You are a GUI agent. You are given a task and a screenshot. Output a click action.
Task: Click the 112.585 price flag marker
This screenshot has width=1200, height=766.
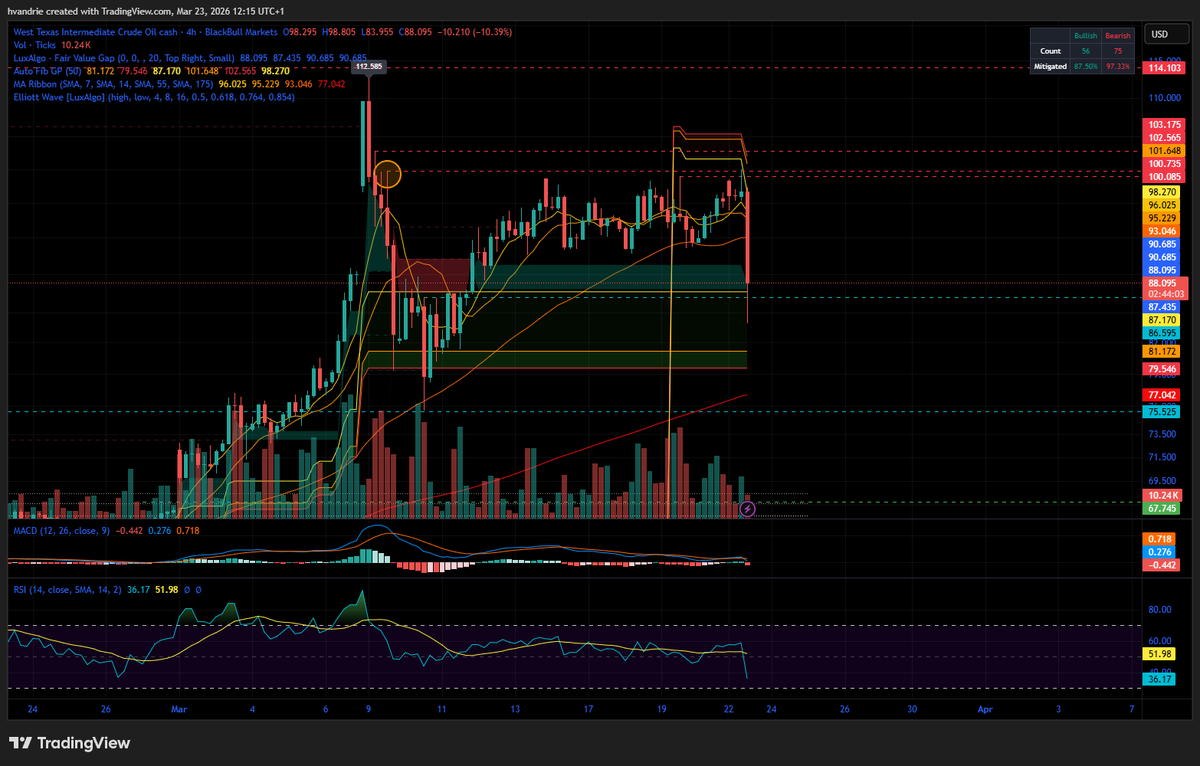pyautogui.click(x=369, y=66)
